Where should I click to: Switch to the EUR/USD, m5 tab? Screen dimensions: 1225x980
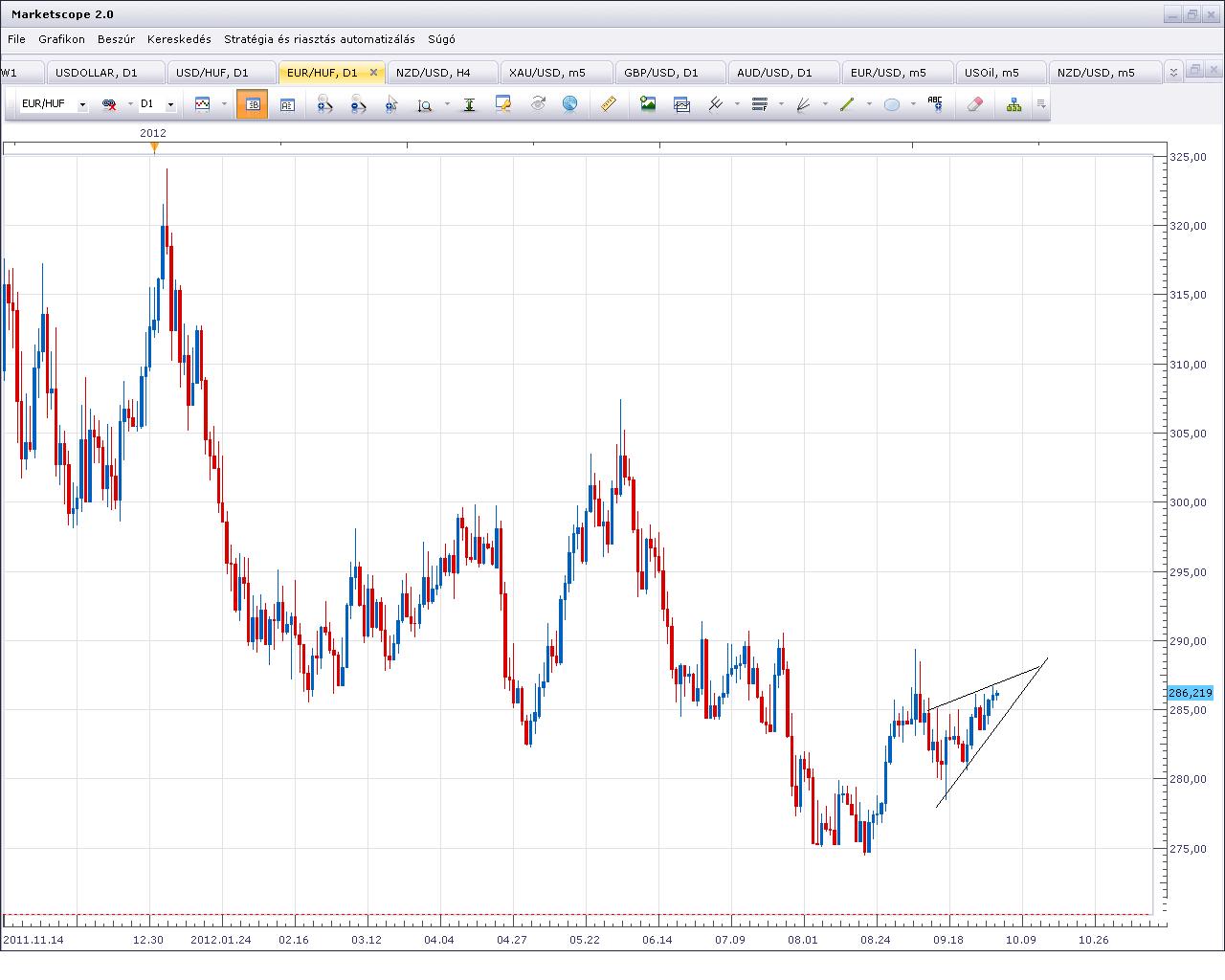click(897, 73)
